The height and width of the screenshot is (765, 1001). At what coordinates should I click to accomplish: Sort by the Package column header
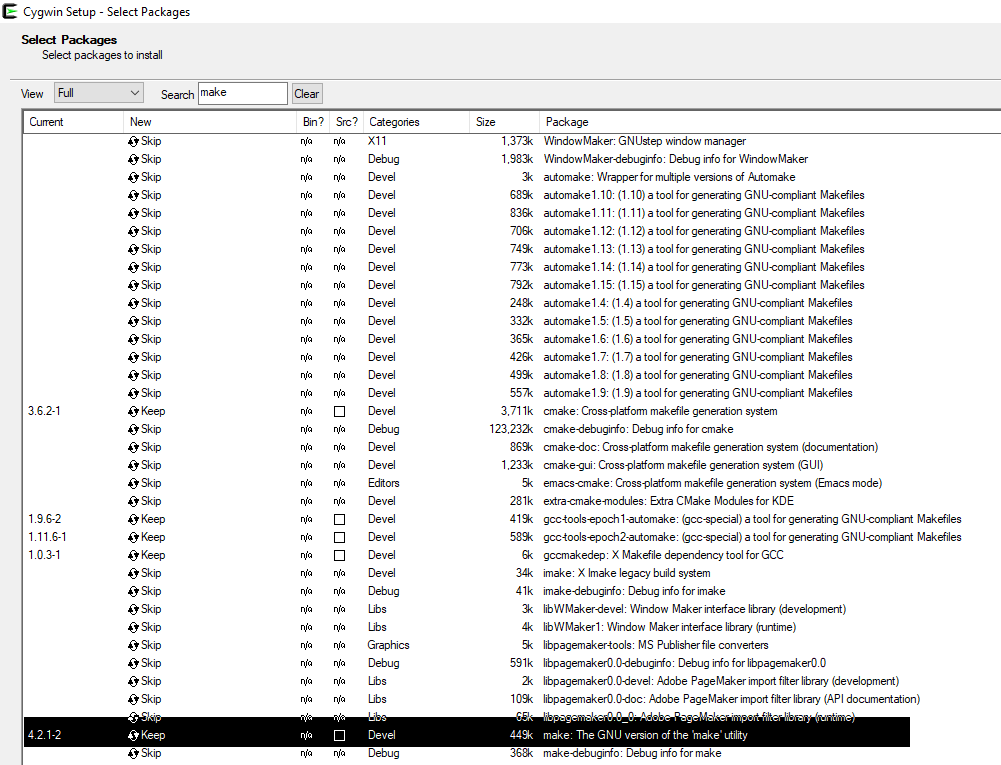coord(770,122)
